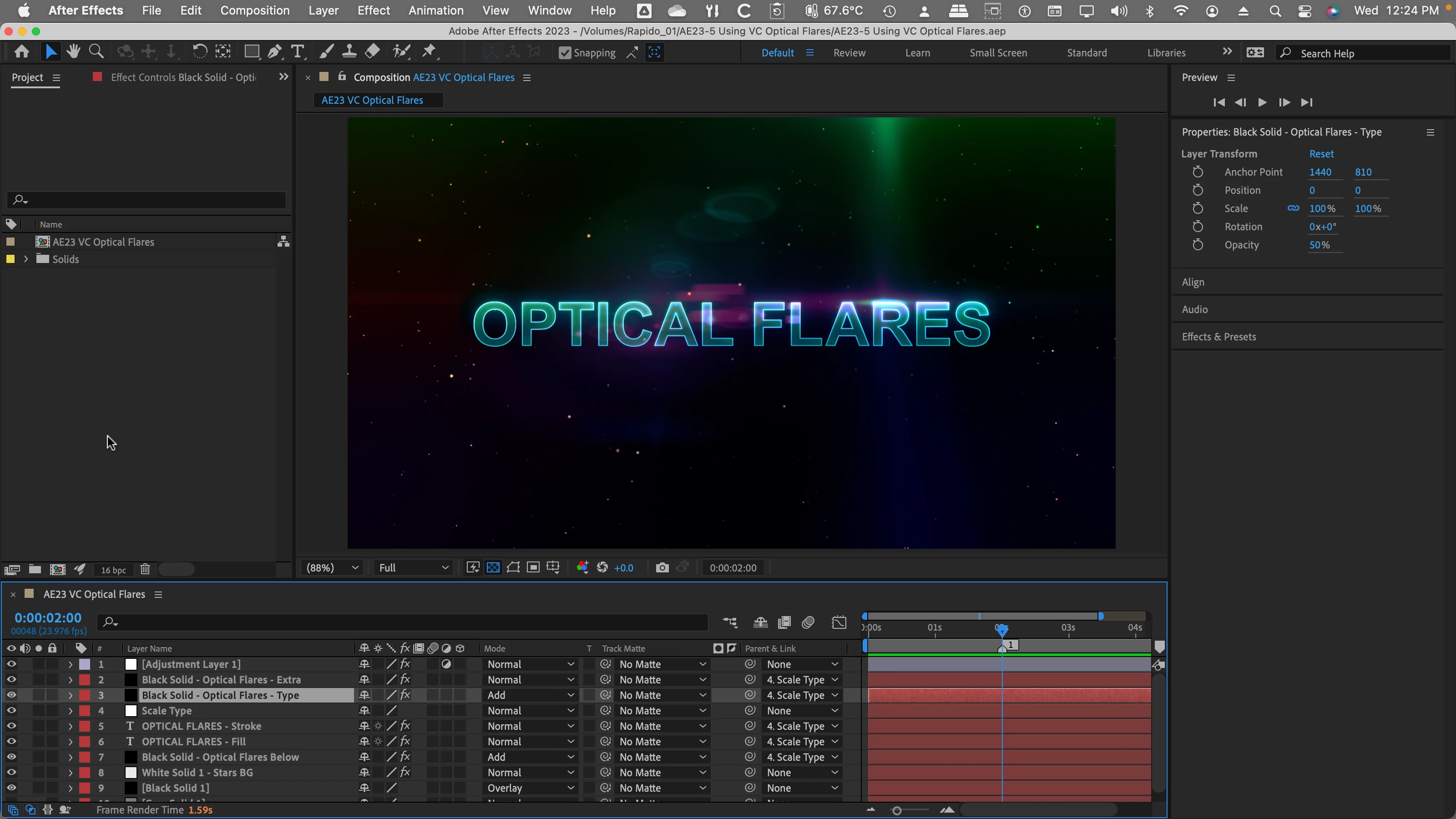This screenshot has height=819, width=1456.
Task: Click the timeline zoom slider handle
Action: [x=897, y=810]
